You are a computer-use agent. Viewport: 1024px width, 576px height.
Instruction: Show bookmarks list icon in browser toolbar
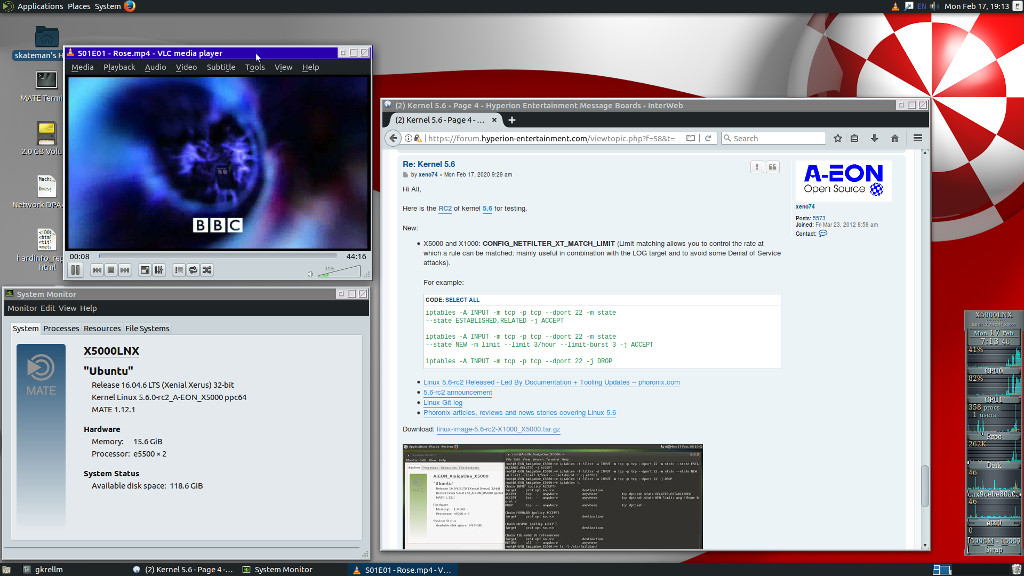pyautogui.click(x=854, y=138)
